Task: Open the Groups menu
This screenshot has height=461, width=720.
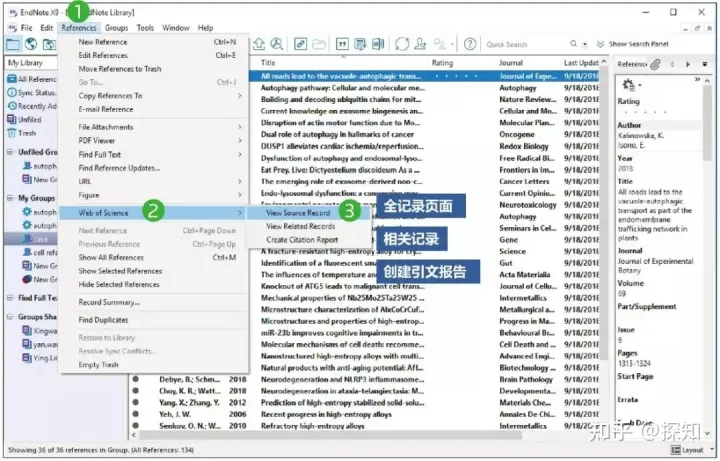Action: 116,28
